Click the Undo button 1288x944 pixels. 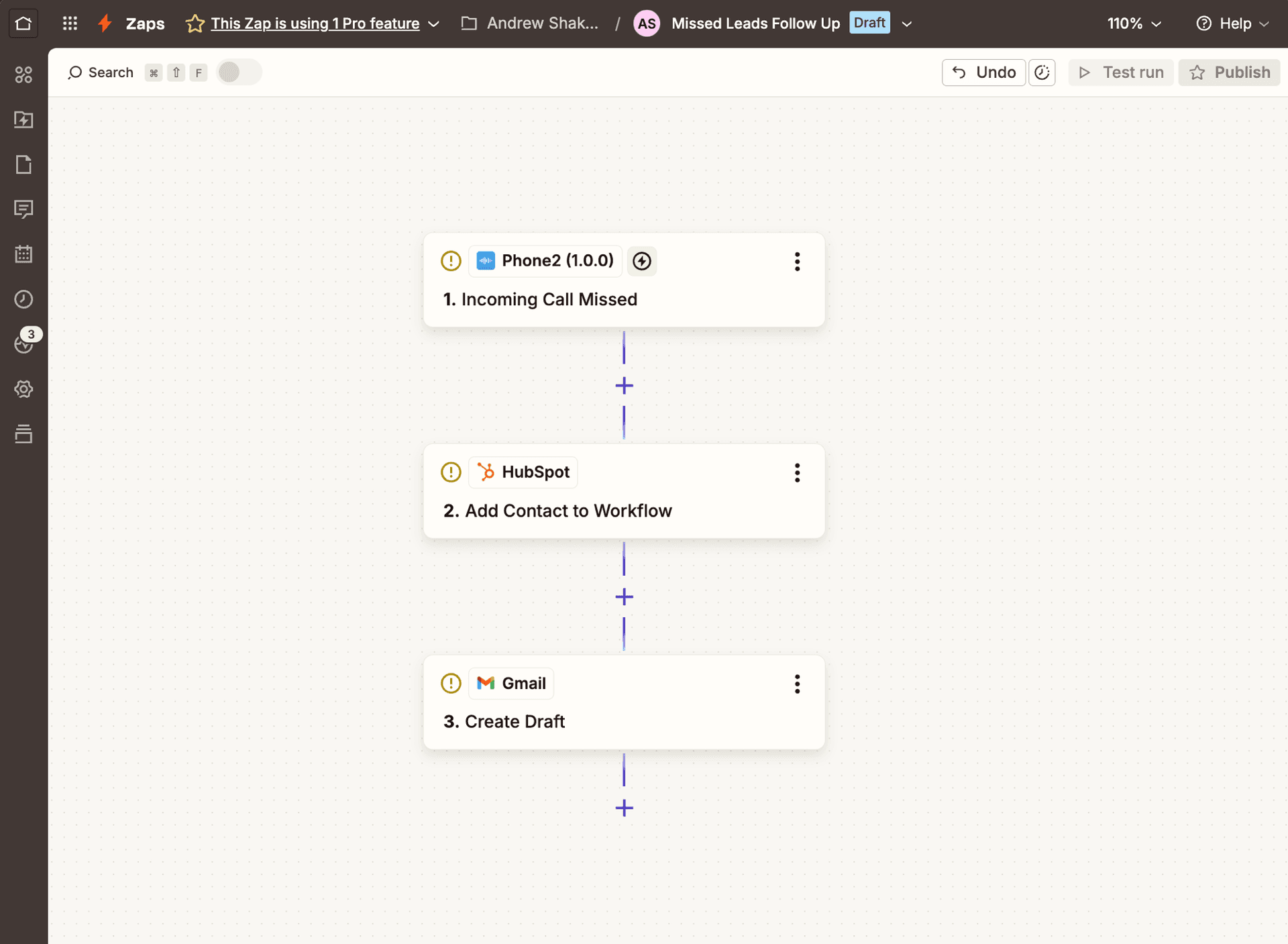tap(983, 72)
